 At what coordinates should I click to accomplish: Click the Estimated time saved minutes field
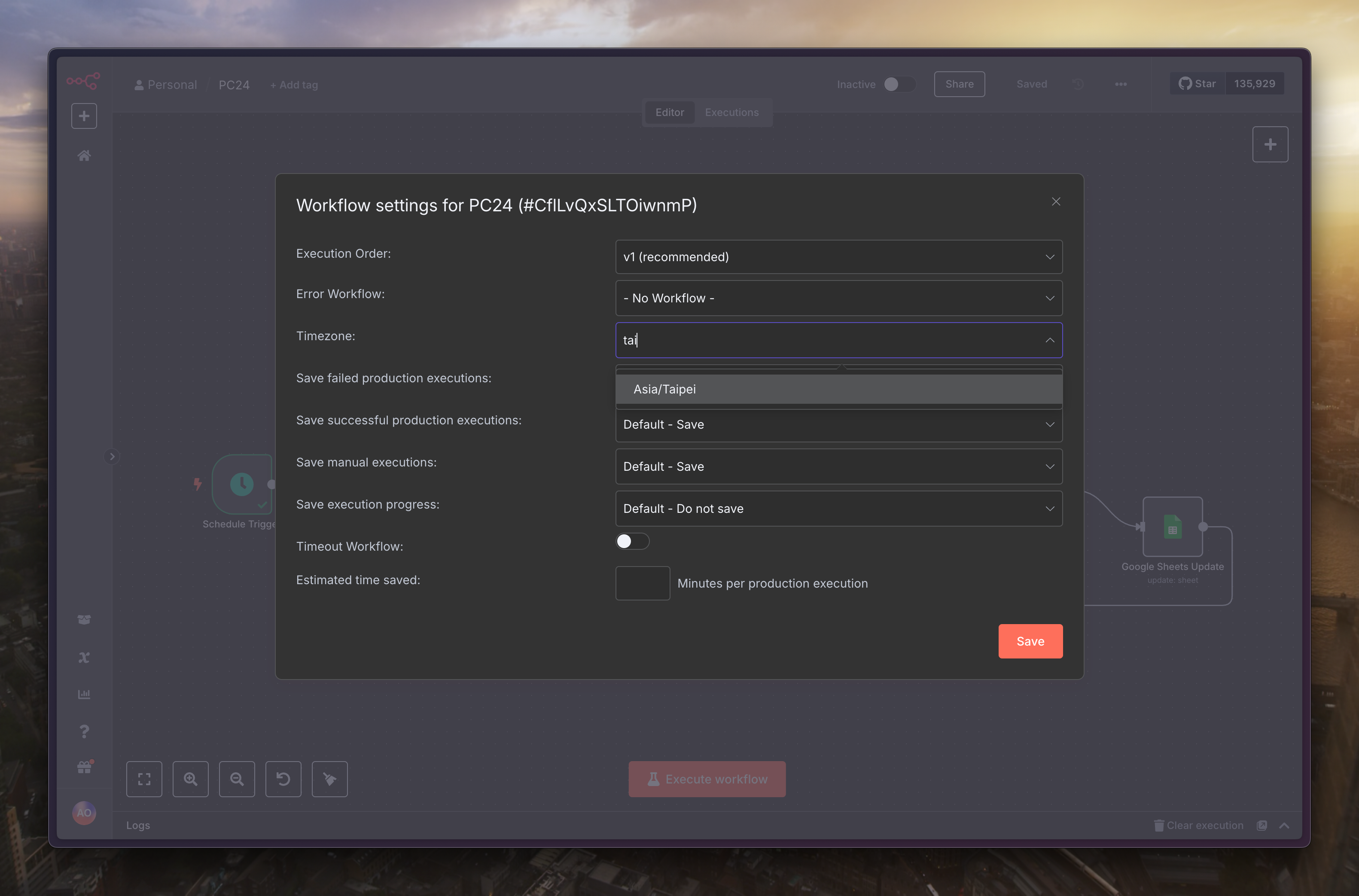643,583
